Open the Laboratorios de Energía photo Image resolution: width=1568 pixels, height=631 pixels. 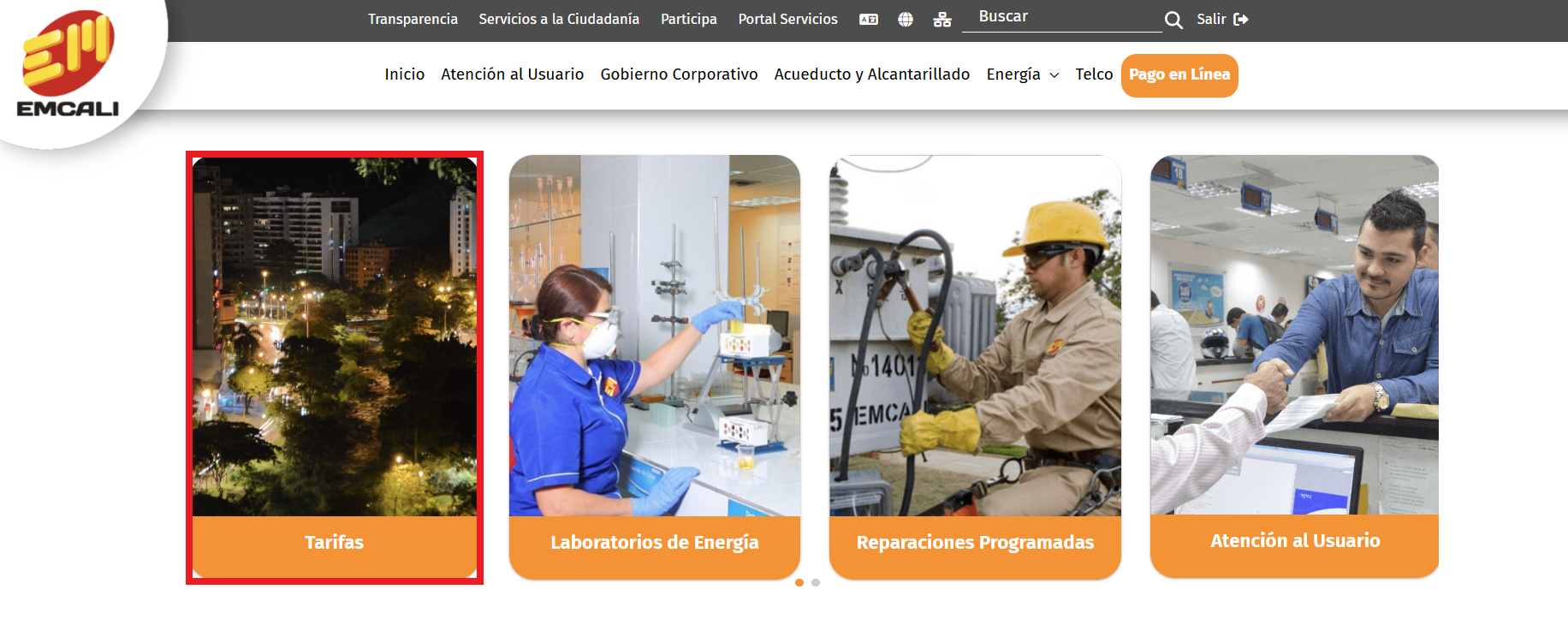coord(655,336)
